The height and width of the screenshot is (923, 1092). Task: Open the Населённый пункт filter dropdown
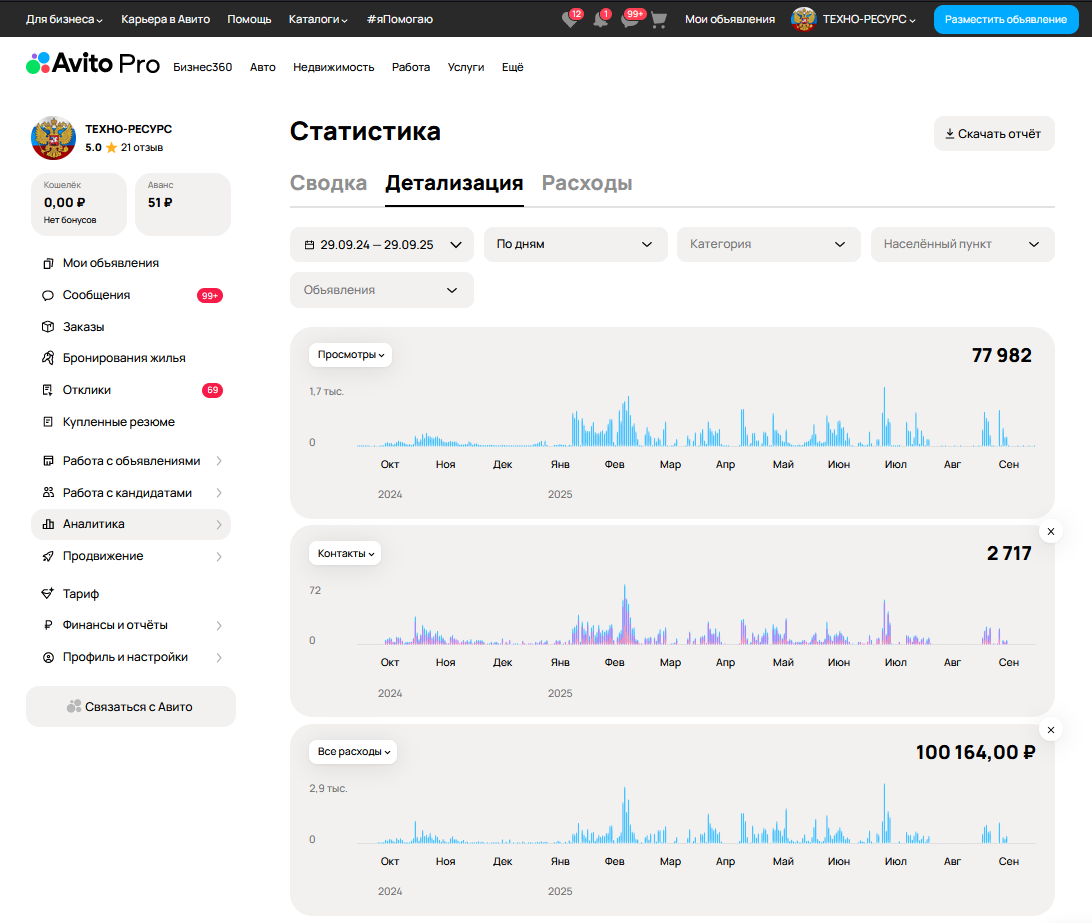[x=962, y=245]
